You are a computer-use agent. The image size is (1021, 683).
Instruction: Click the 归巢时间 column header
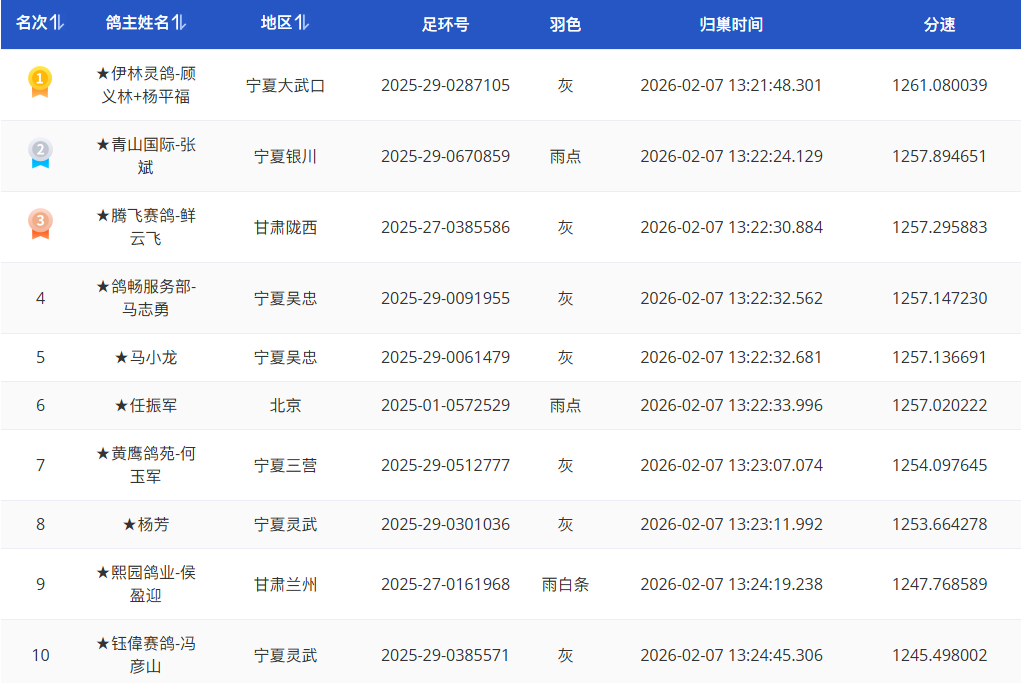point(731,24)
